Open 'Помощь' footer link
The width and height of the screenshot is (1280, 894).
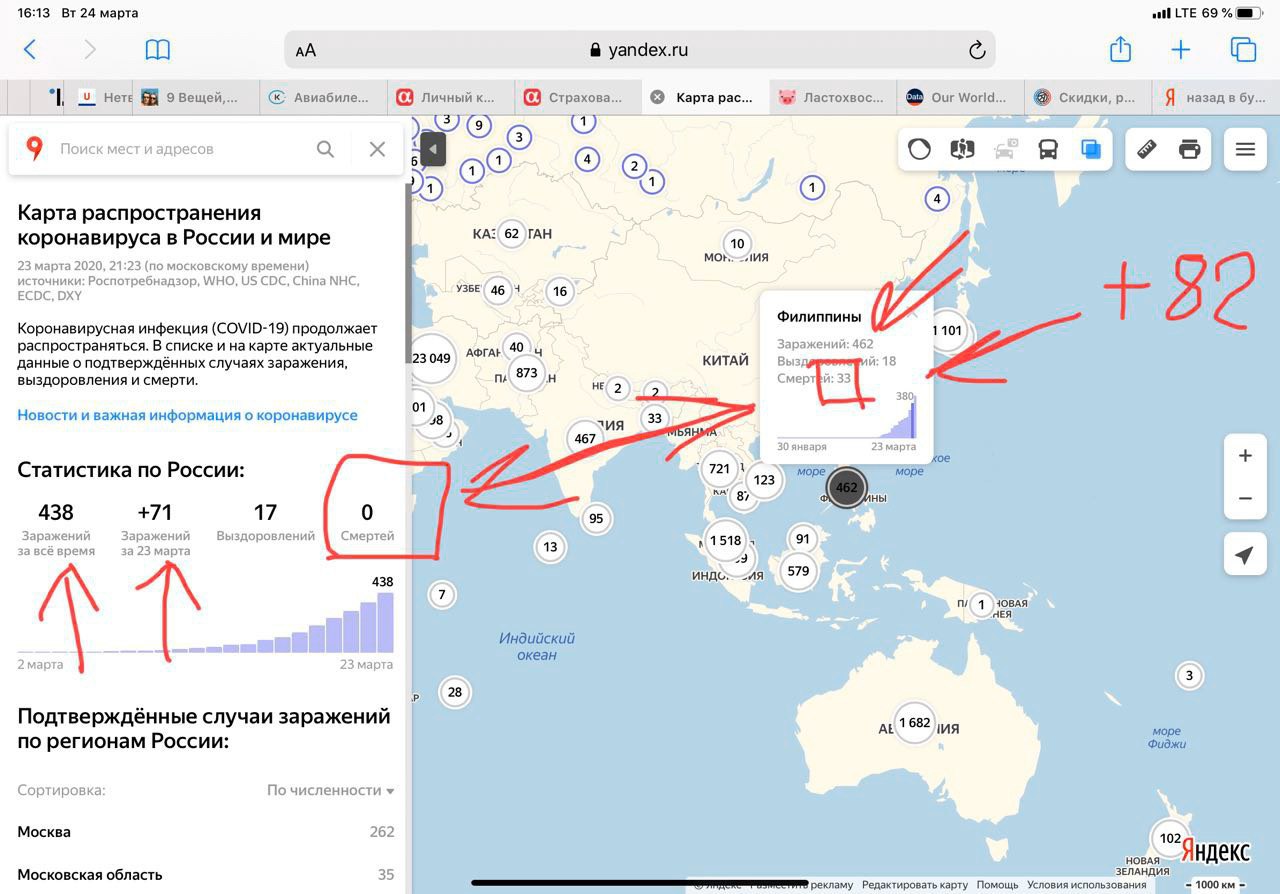click(x=997, y=885)
